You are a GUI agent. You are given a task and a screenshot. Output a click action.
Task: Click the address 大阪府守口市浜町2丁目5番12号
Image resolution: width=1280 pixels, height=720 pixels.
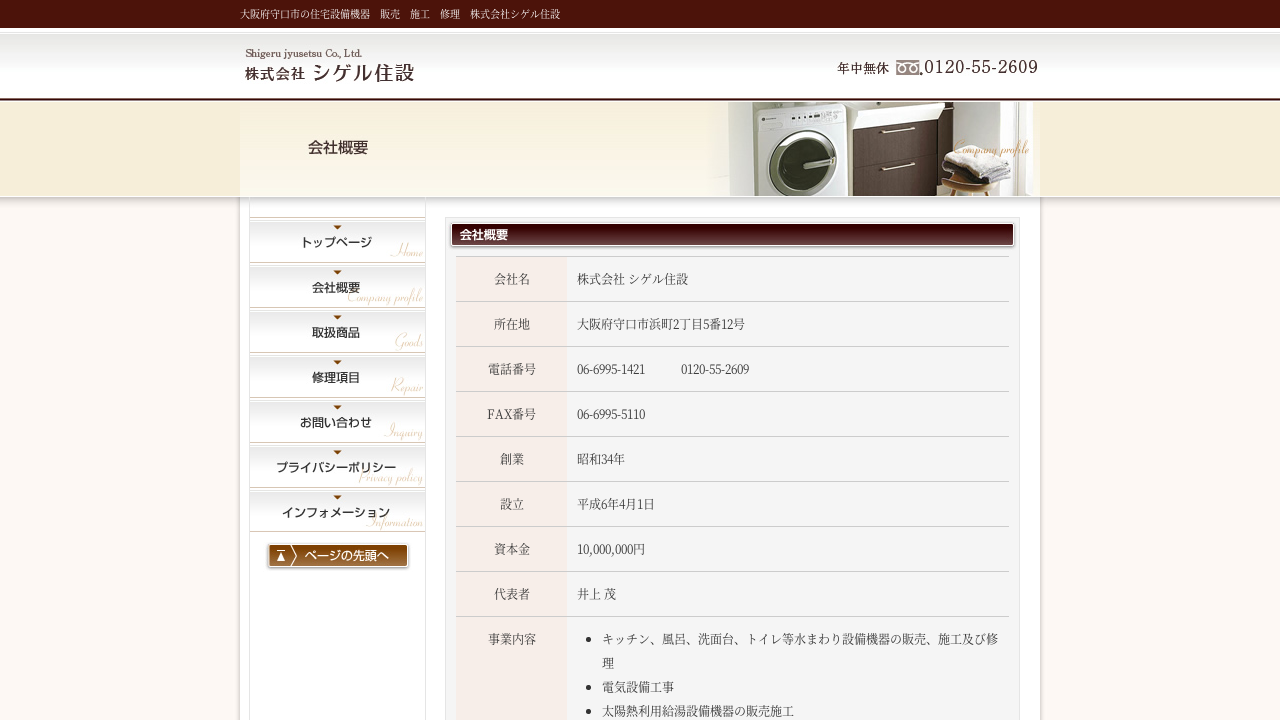point(660,324)
